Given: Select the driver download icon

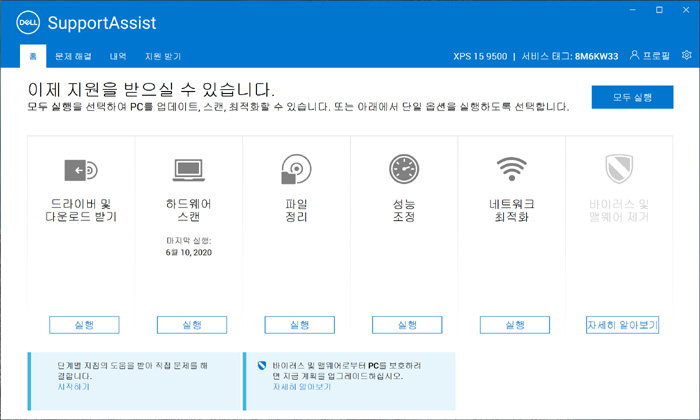Looking at the screenshot, I should (81, 170).
